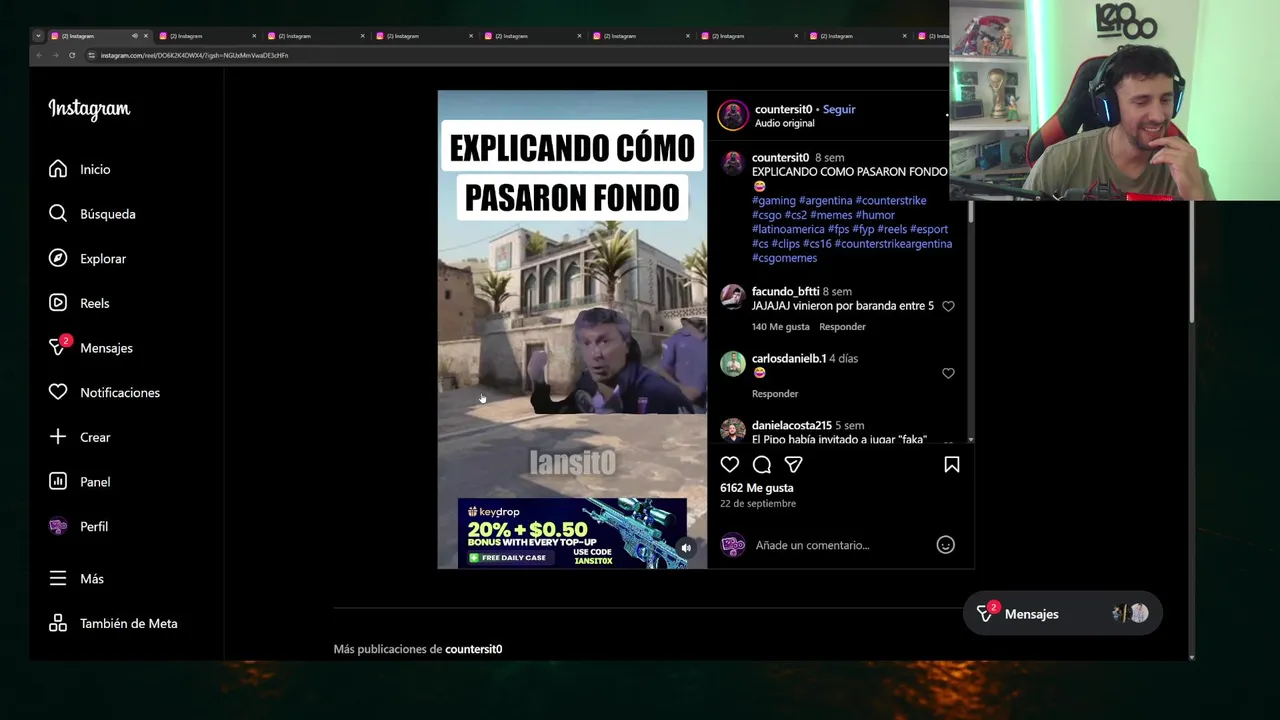Open the #esport hashtag
Image resolution: width=1280 pixels, height=720 pixels.
point(929,229)
